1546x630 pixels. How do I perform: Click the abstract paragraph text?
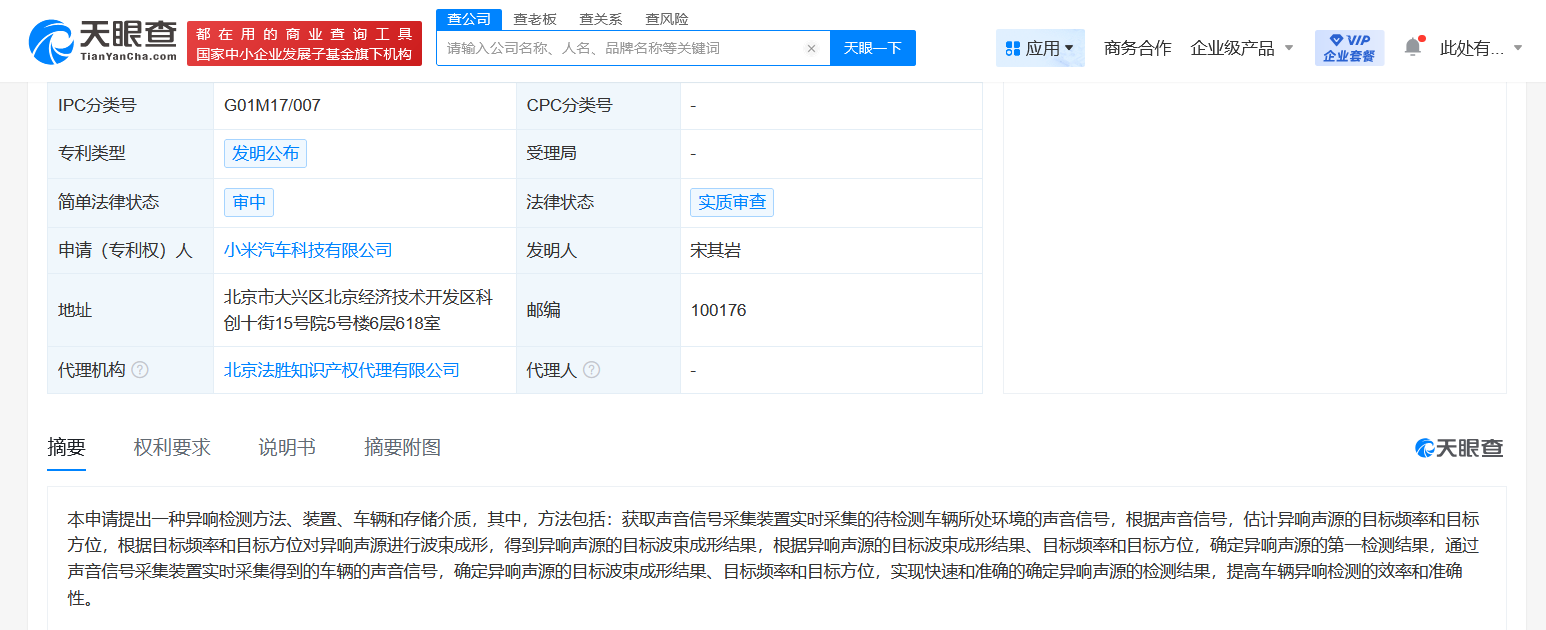pos(773,558)
